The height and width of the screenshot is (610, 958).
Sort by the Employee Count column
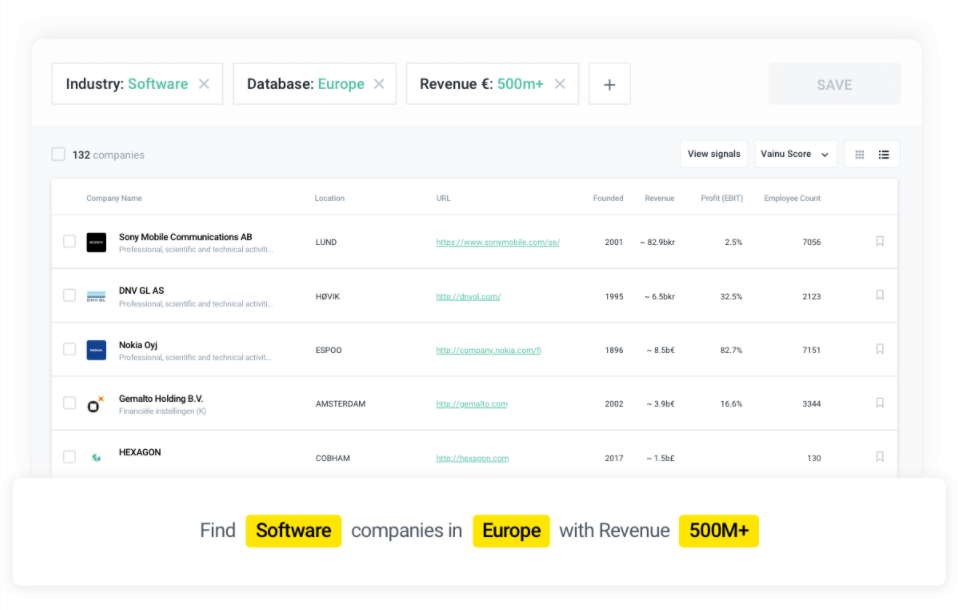click(x=792, y=198)
